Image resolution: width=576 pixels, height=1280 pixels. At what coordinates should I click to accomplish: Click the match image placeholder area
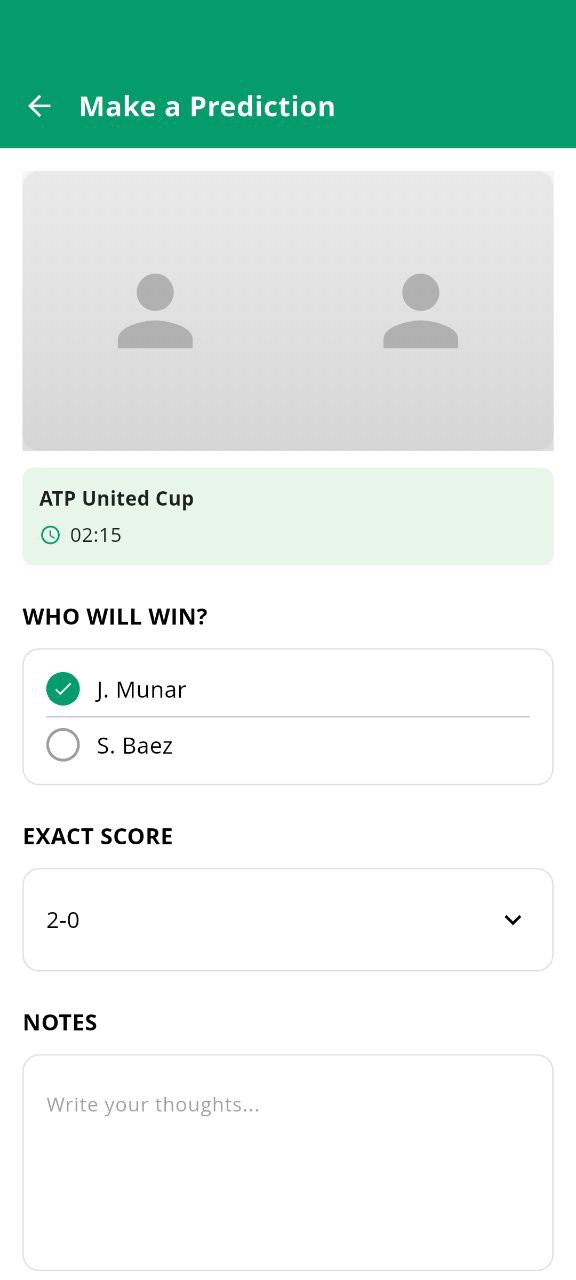pos(288,310)
